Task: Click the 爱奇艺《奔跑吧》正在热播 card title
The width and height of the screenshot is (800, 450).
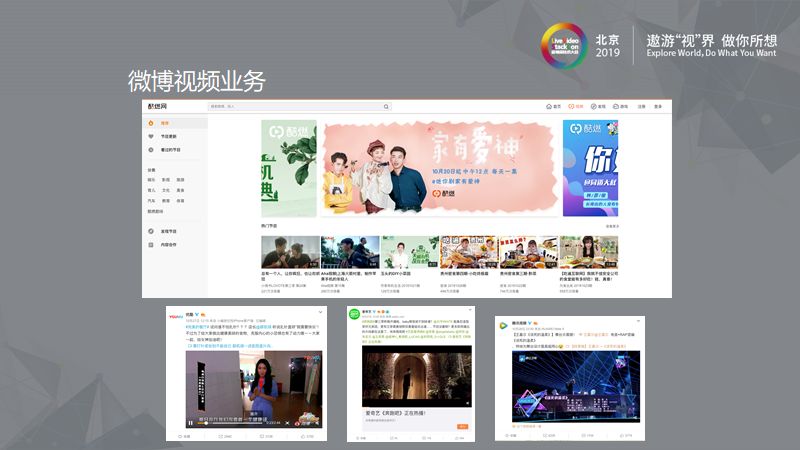Action: pyautogui.click(x=396, y=413)
